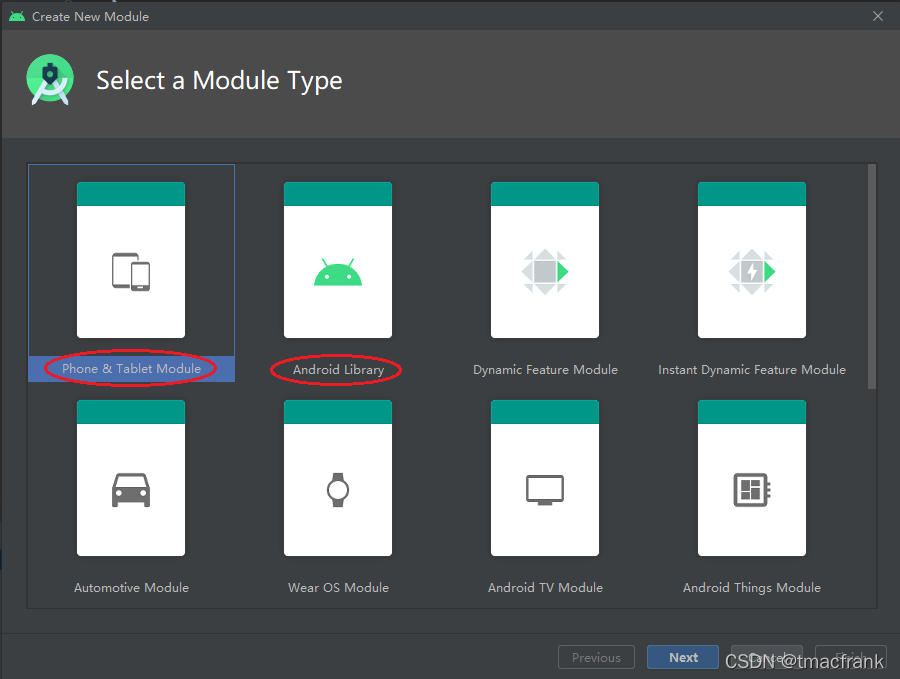Choose the Android Library robot icon card
Screen dimensions: 900x679
338,260
